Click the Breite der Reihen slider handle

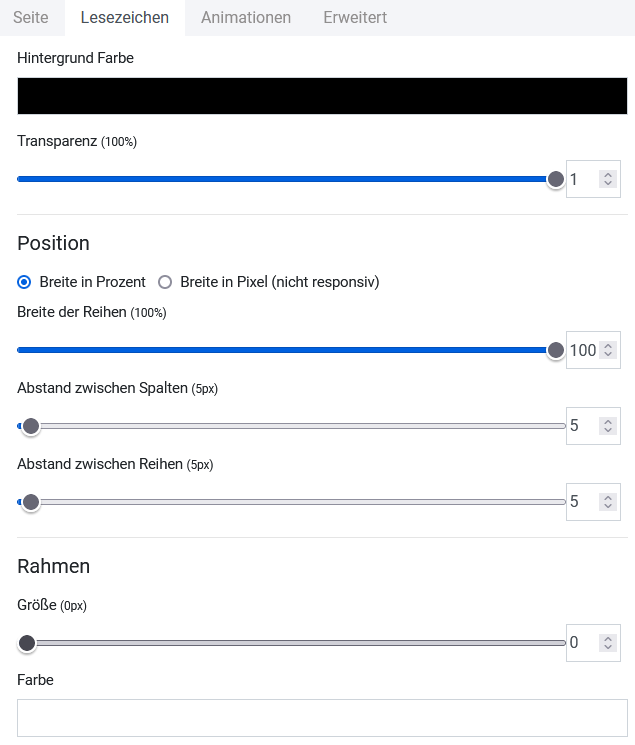pyautogui.click(x=556, y=350)
